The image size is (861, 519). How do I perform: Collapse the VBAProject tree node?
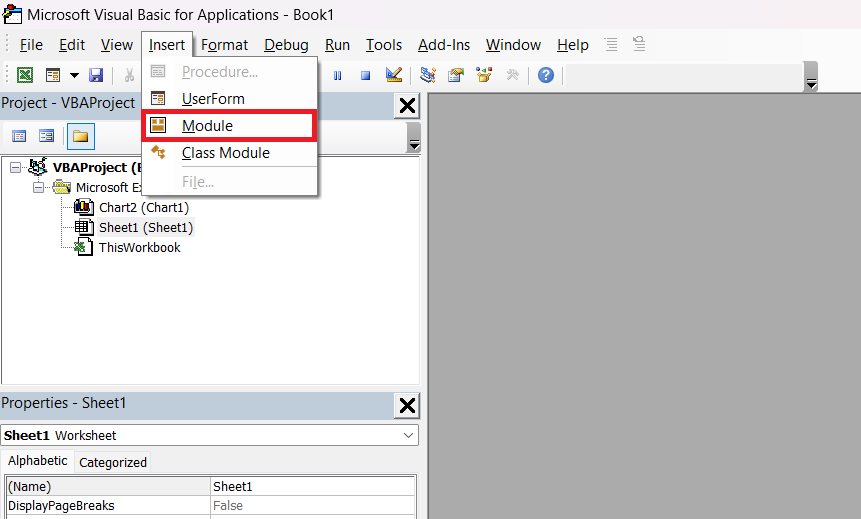coord(15,168)
